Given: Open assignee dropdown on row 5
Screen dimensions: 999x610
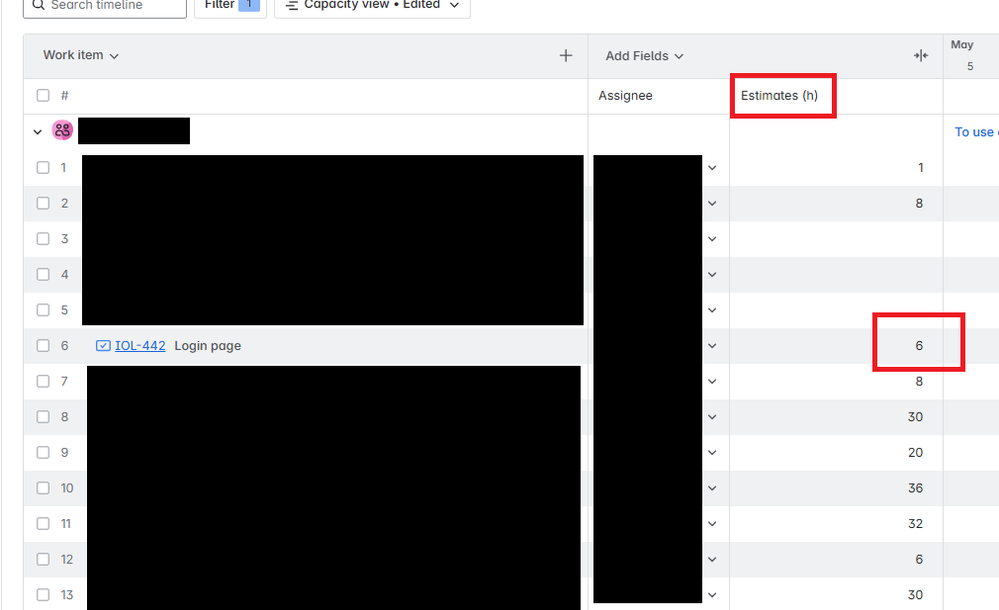Looking at the screenshot, I should 712,310.
